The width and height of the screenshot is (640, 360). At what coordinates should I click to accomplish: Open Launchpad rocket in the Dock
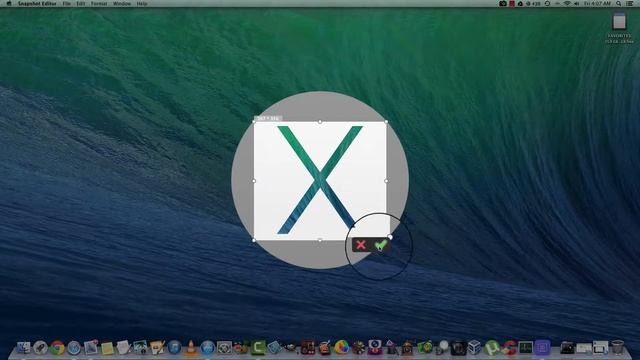click(x=40, y=348)
